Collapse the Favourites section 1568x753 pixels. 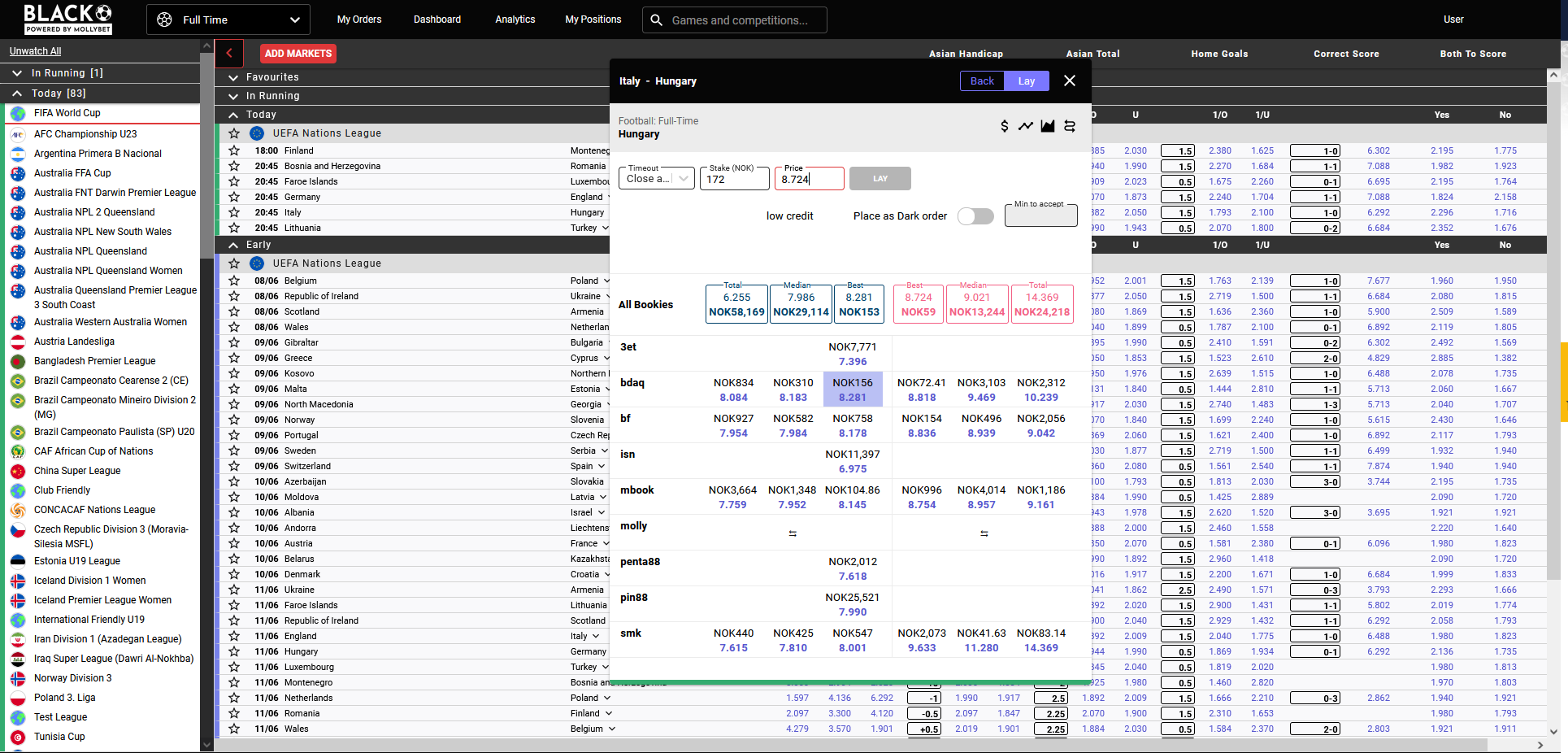pos(233,77)
